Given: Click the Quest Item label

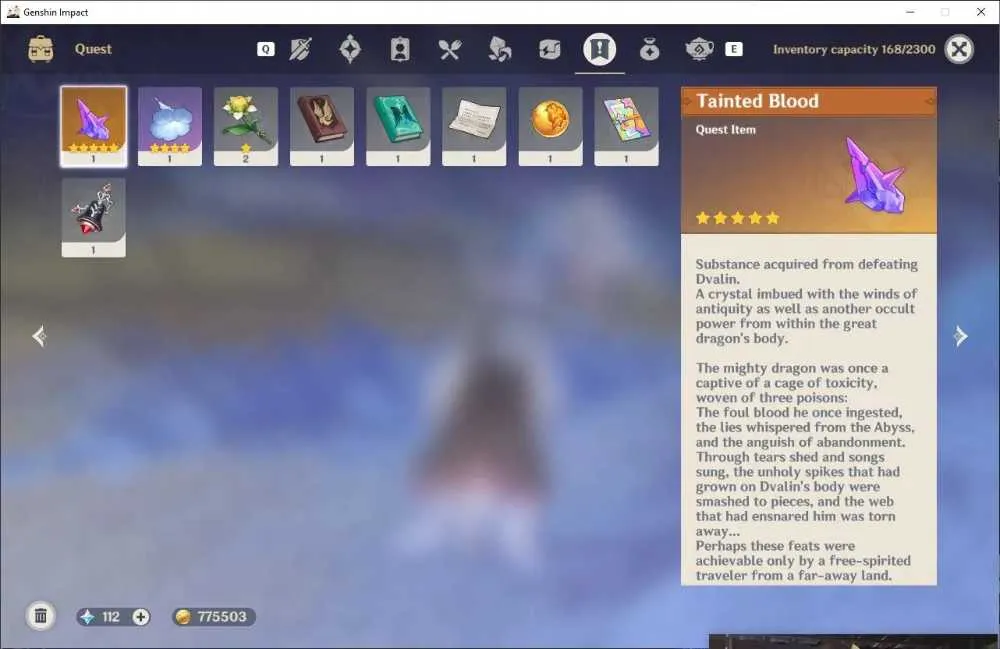Looking at the screenshot, I should (x=726, y=129).
